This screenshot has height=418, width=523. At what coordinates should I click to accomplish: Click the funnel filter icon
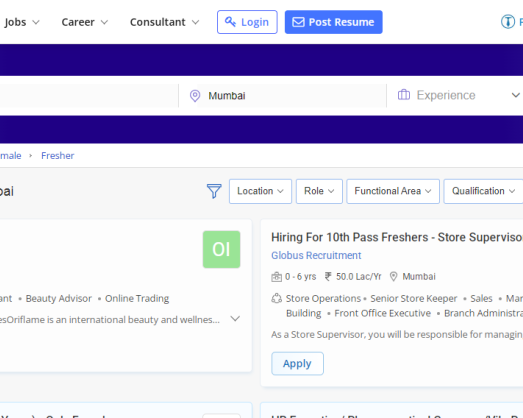tap(214, 191)
